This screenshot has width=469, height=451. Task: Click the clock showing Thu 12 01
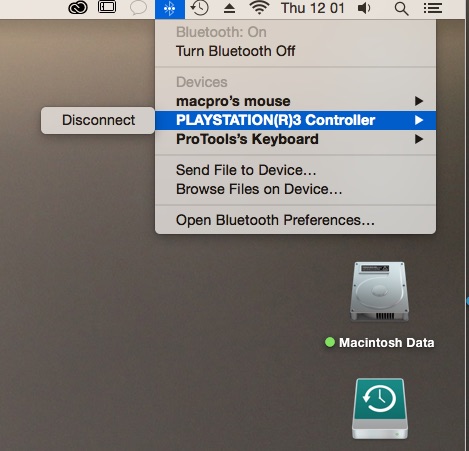pos(312,8)
